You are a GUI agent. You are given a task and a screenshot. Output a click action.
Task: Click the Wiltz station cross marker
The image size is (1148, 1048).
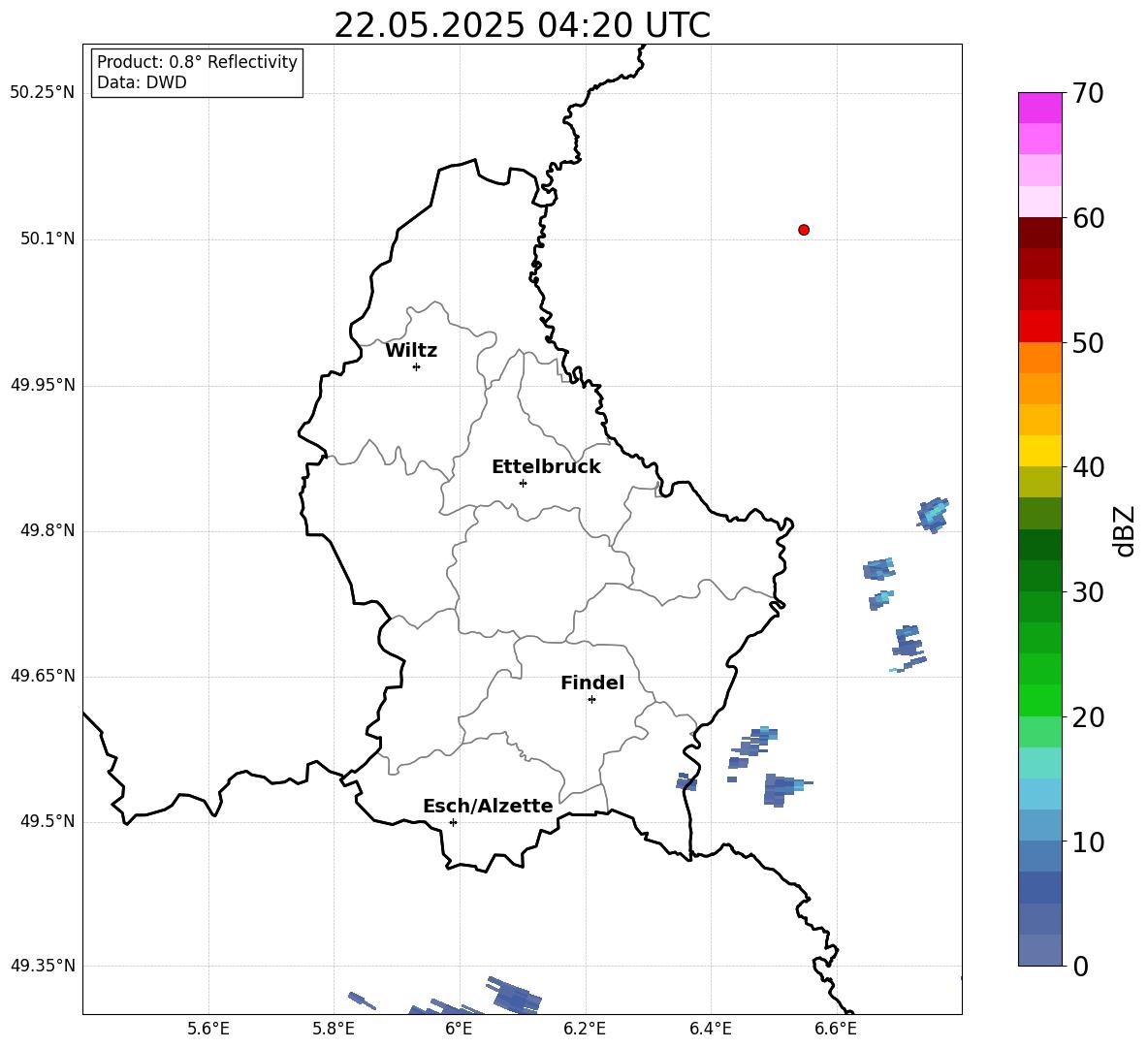pos(417,367)
